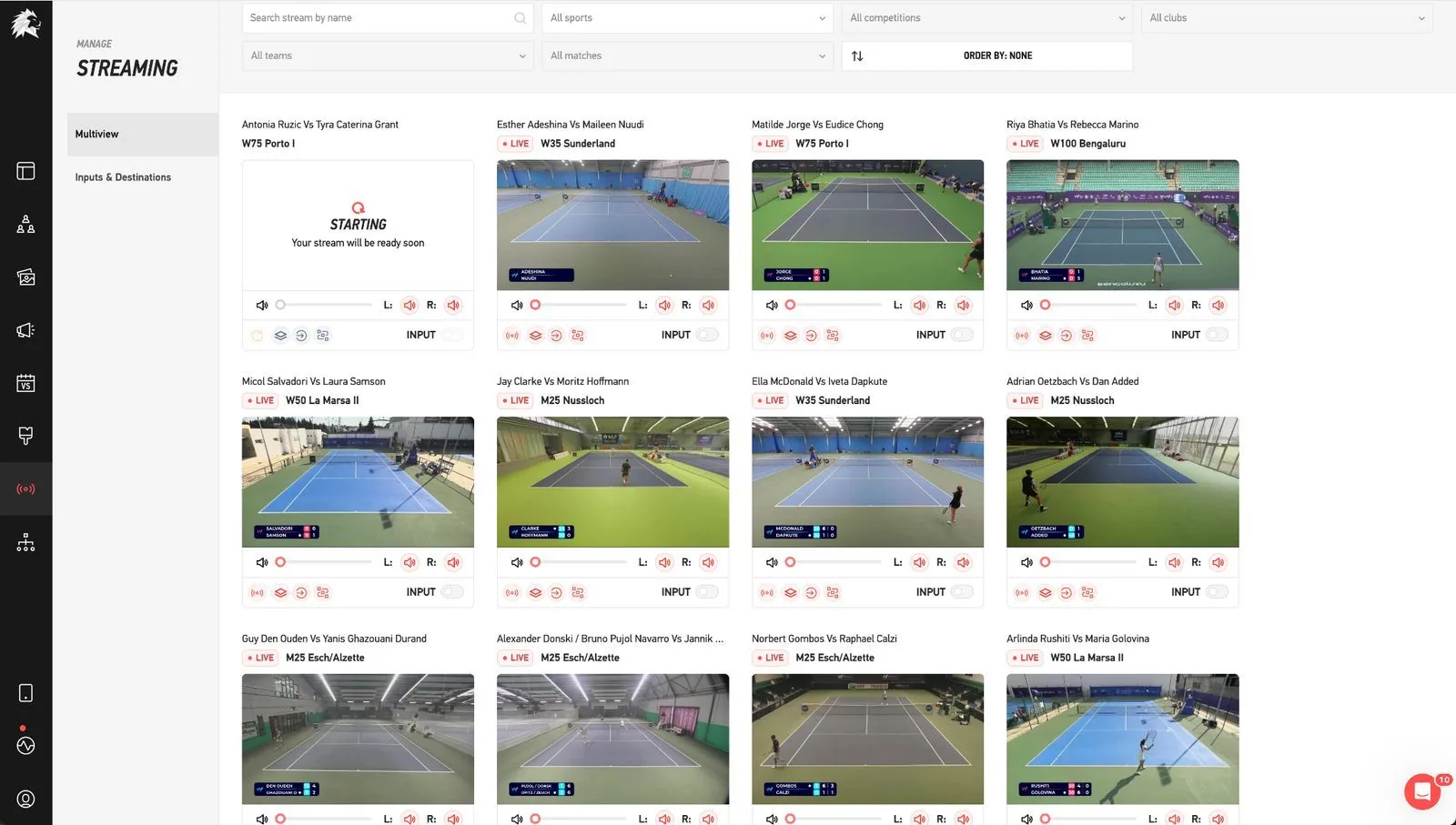1456x825 pixels.
Task: Click broadcast icon on Jay Clarke stream
Action: click(x=512, y=593)
